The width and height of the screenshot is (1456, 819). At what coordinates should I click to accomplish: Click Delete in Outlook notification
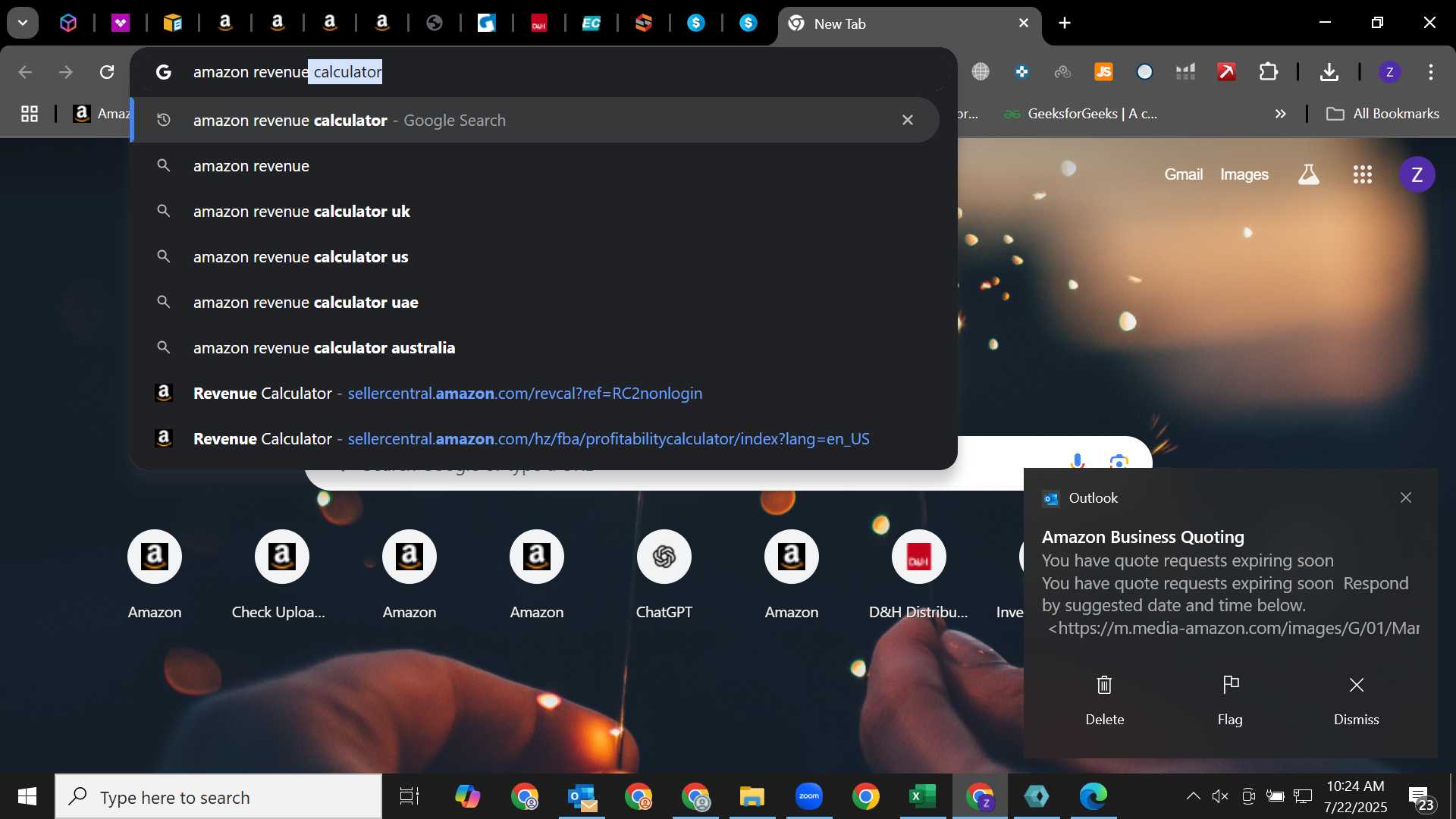coord(1104,701)
